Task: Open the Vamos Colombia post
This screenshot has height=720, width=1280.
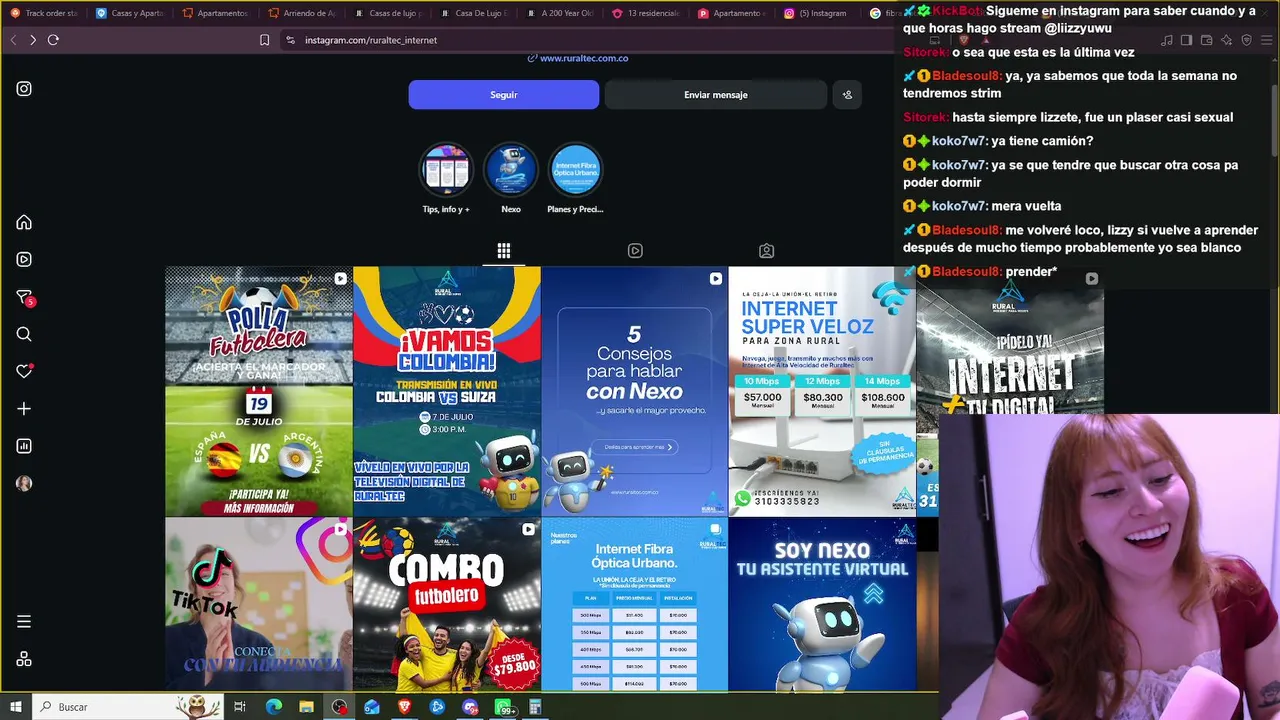Action: click(447, 391)
